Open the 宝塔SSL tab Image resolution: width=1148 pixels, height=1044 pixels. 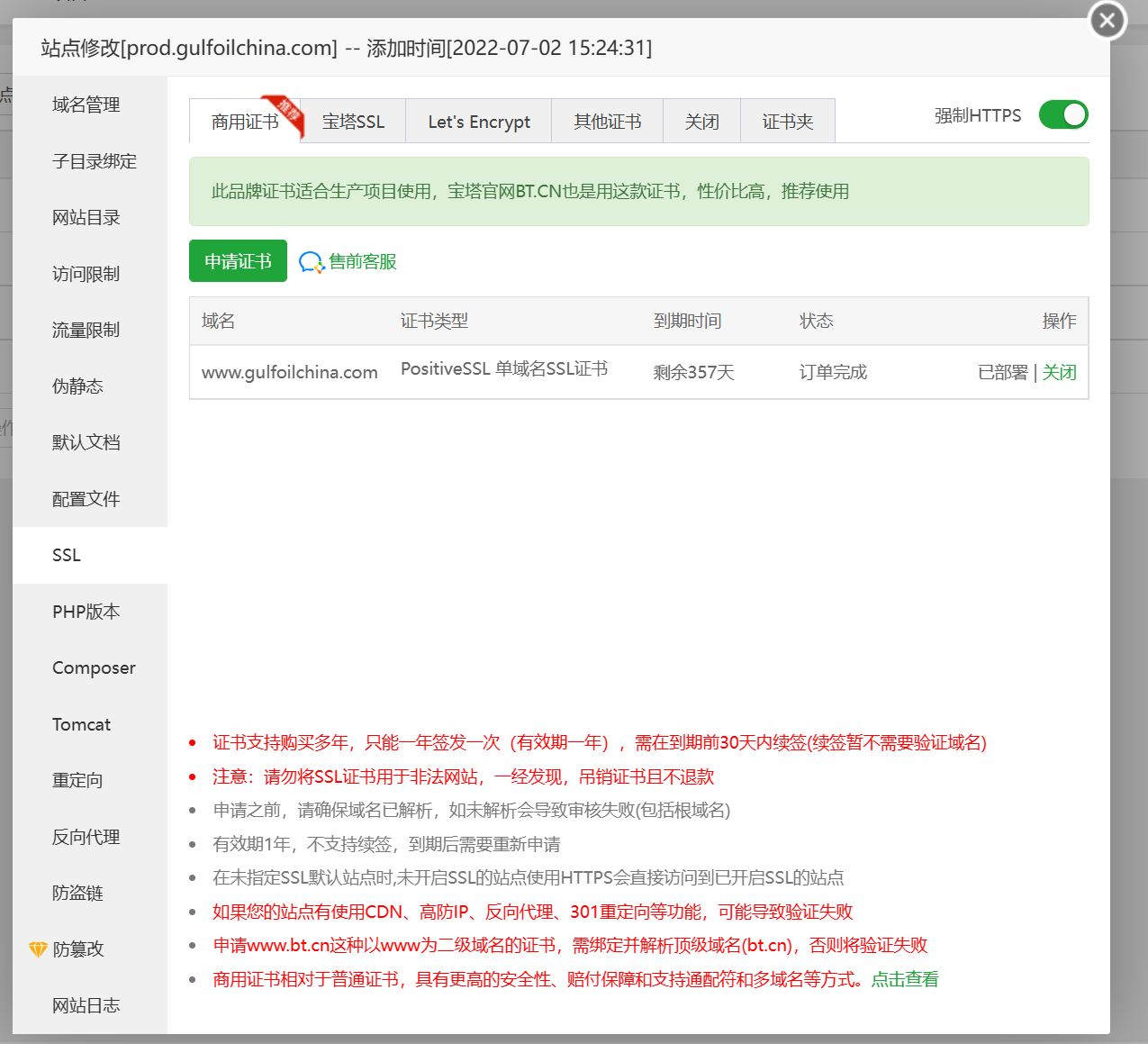[x=353, y=122]
